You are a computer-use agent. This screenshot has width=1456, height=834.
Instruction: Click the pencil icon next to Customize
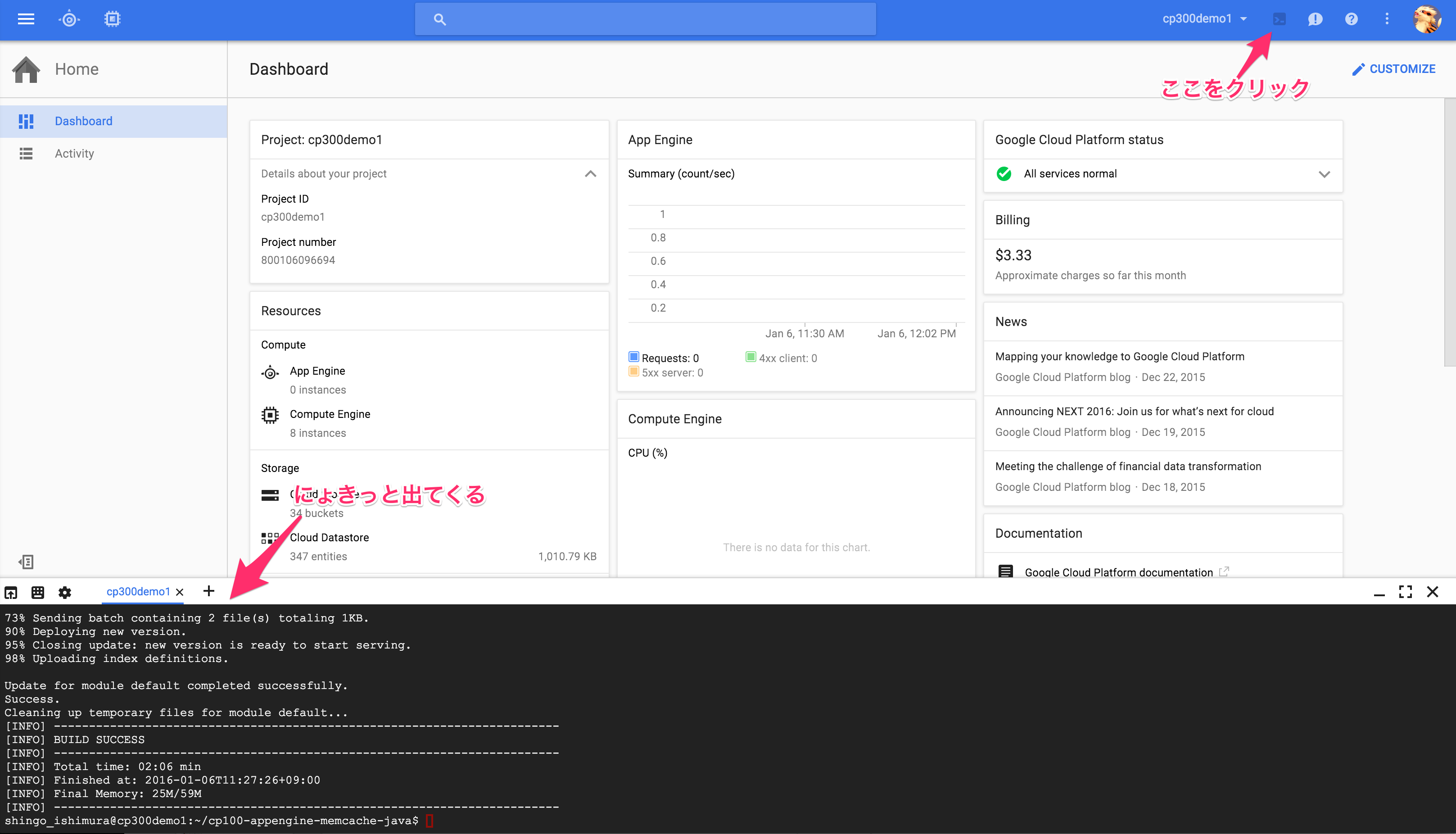[1358, 69]
